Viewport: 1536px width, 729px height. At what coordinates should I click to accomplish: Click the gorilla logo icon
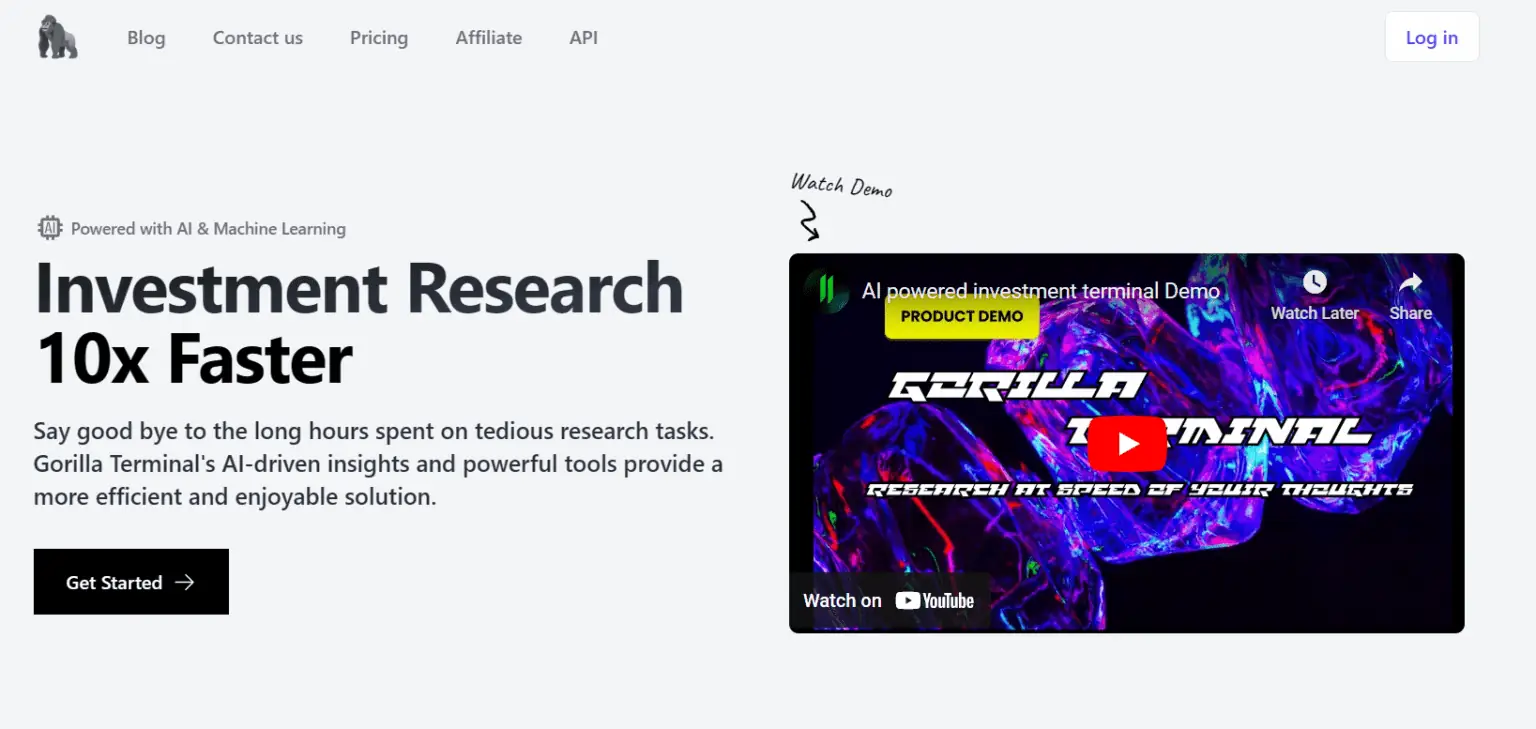coord(57,38)
